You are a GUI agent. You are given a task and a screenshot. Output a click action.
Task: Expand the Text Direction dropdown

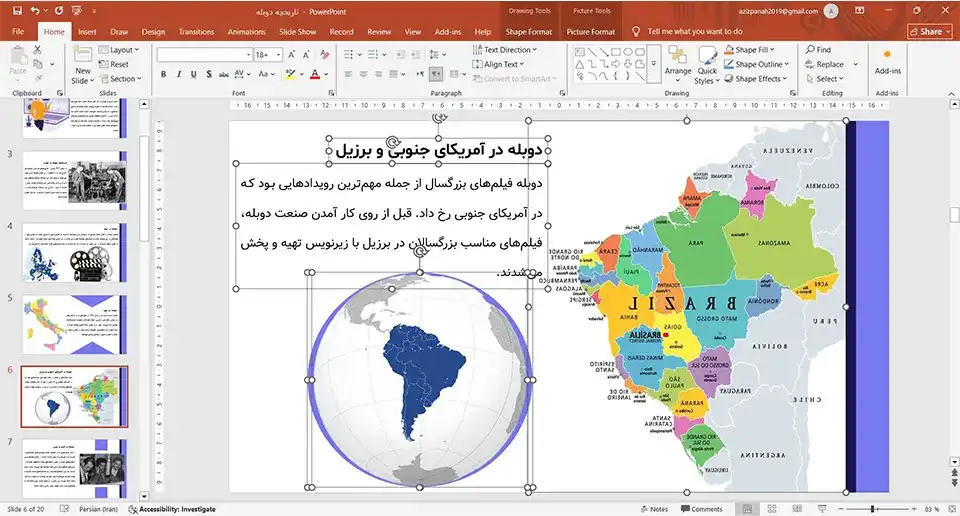coord(504,50)
